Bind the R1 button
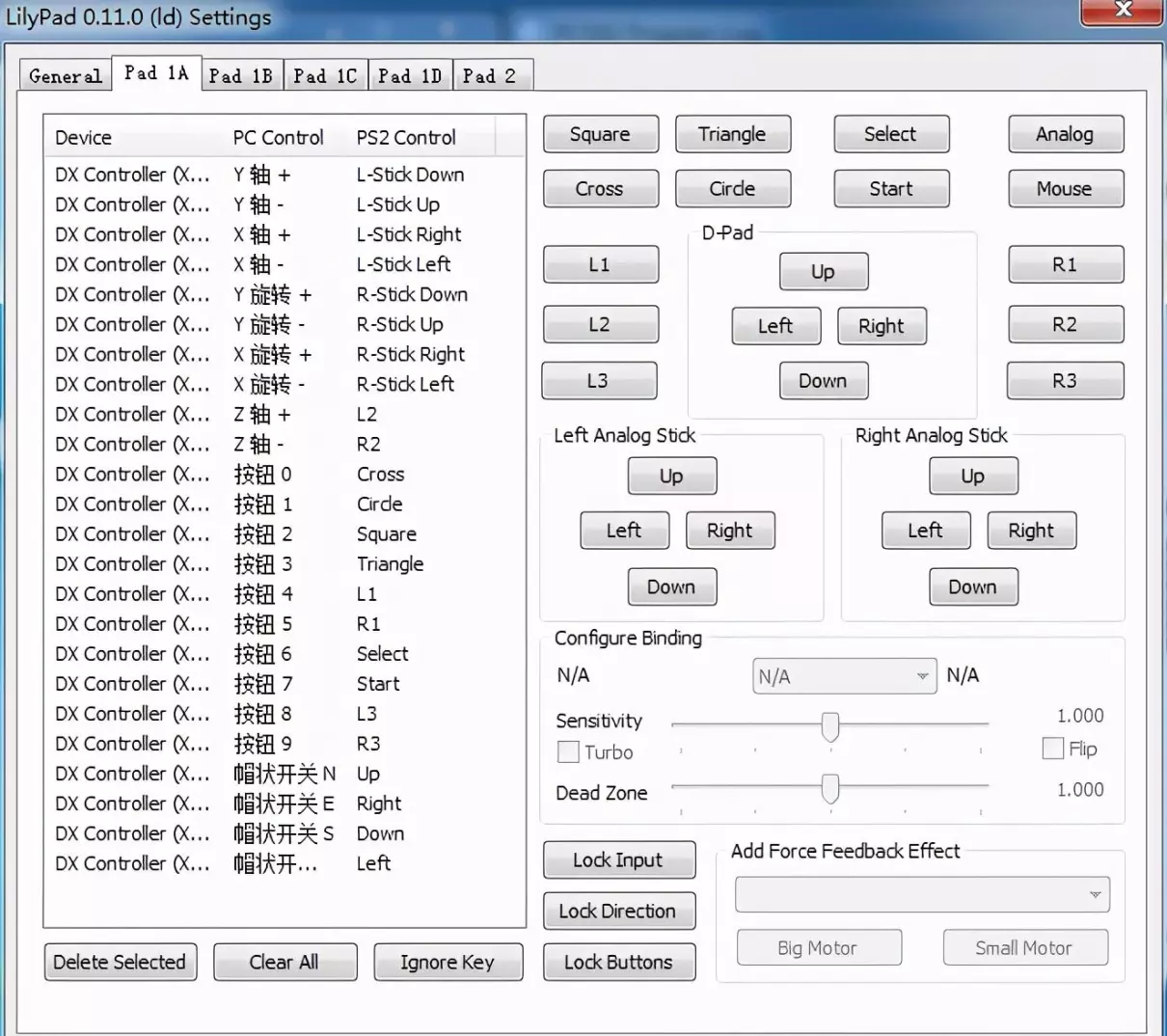The width and height of the screenshot is (1167, 1036). tap(1066, 264)
